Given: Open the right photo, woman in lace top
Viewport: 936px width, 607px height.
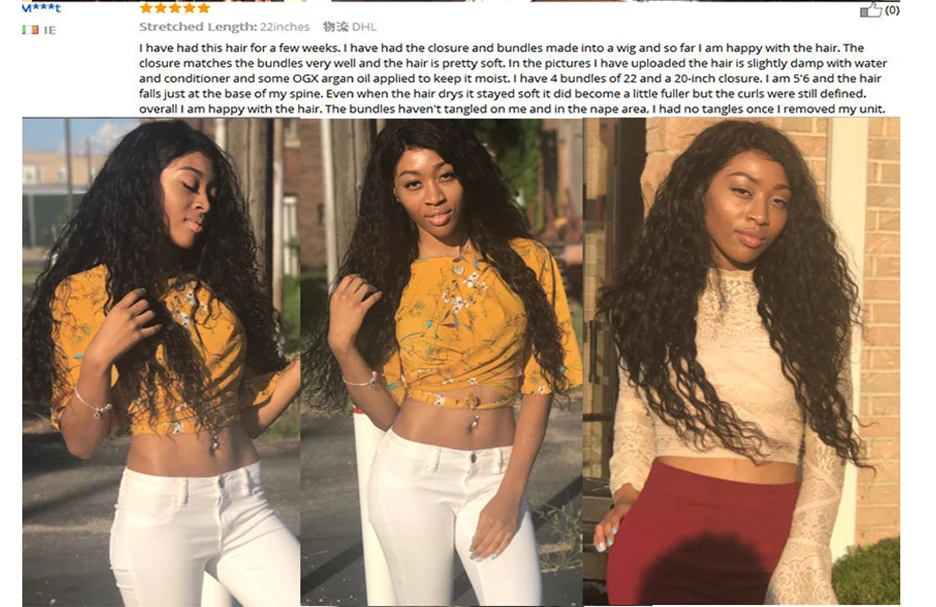Looking at the screenshot, I should click(741, 362).
